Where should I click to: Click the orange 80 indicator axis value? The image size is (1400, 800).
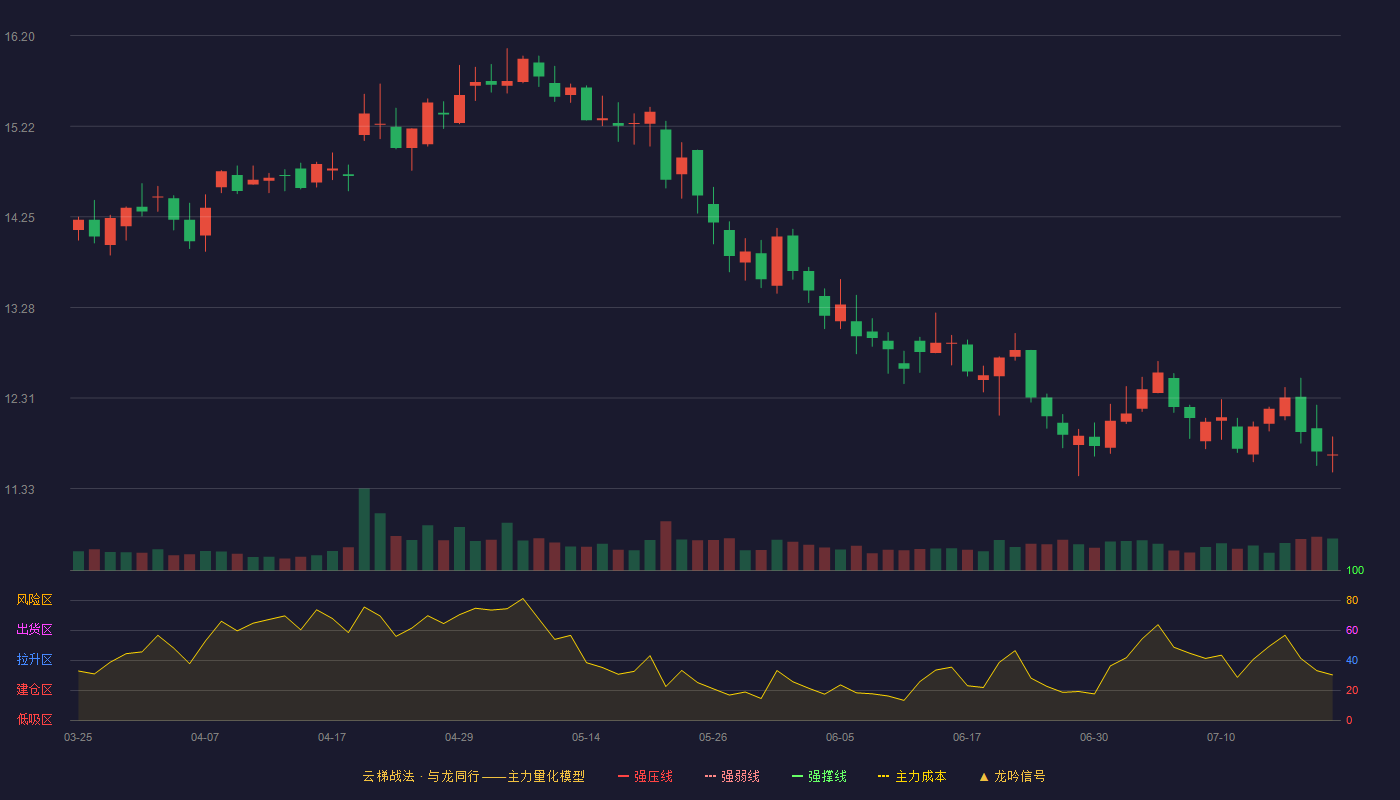[x=1352, y=600]
